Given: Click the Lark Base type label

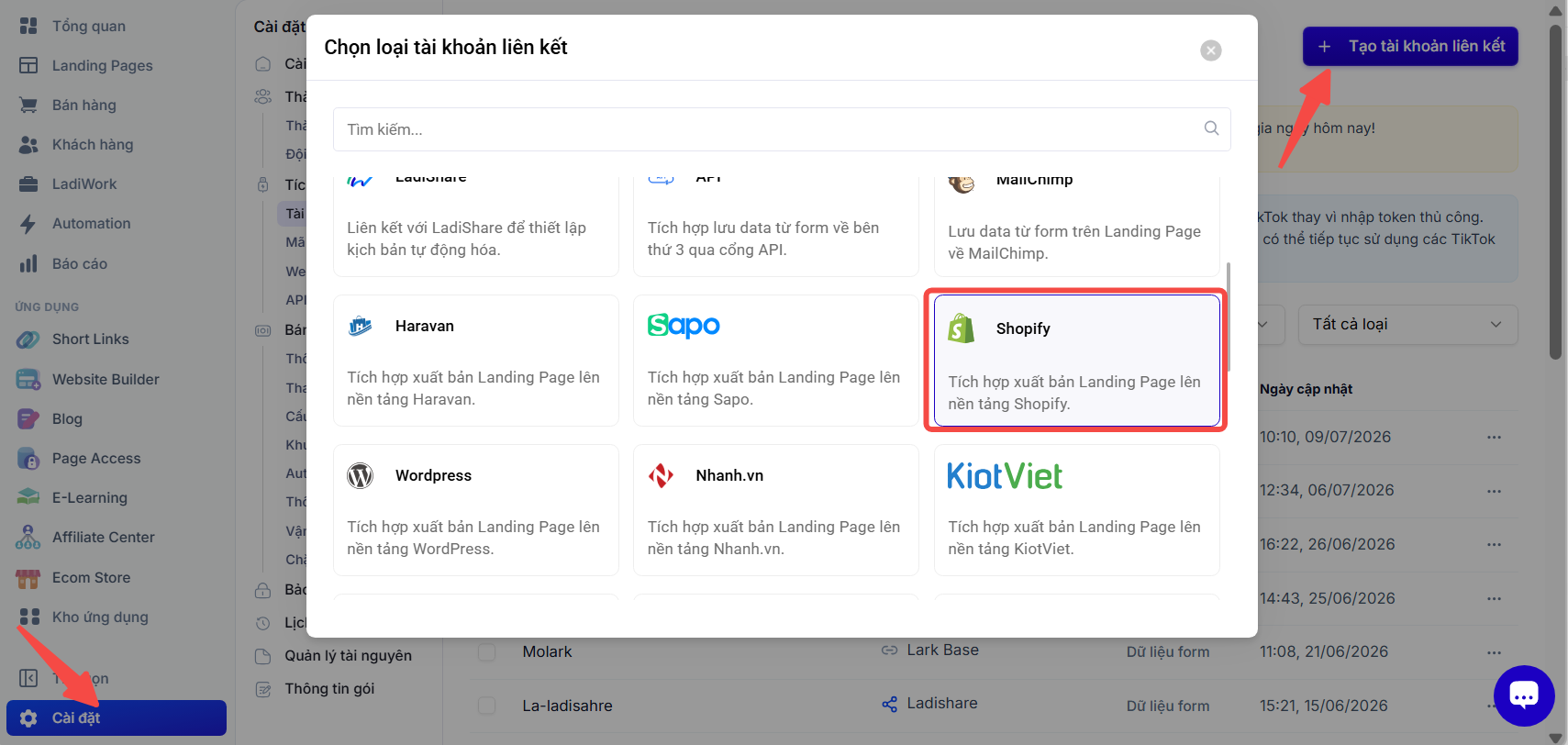Looking at the screenshot, I should [x=942, y=650].
